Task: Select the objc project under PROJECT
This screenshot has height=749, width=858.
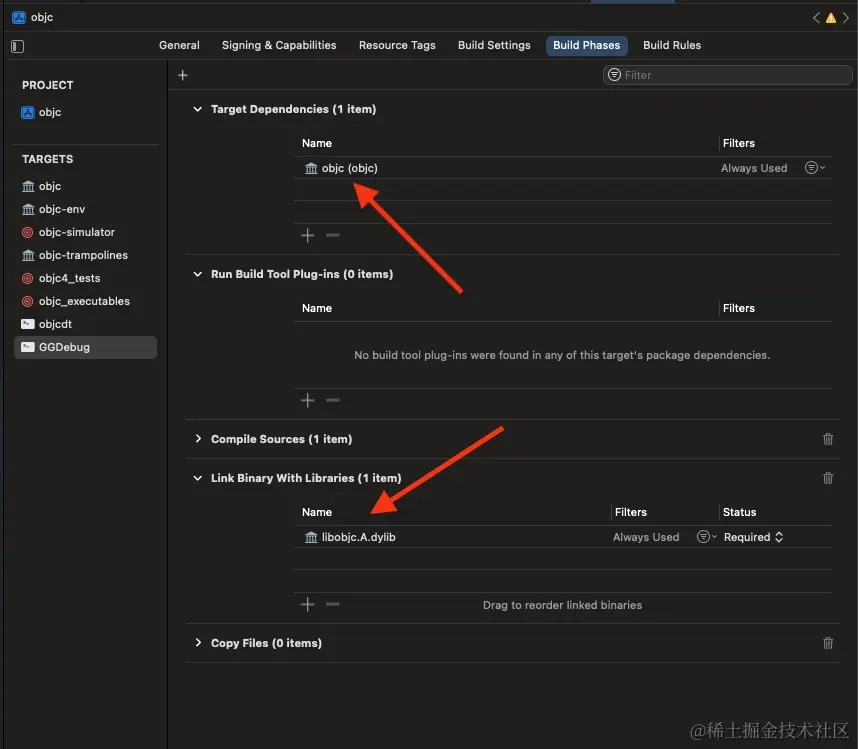Action: point(41,112)
